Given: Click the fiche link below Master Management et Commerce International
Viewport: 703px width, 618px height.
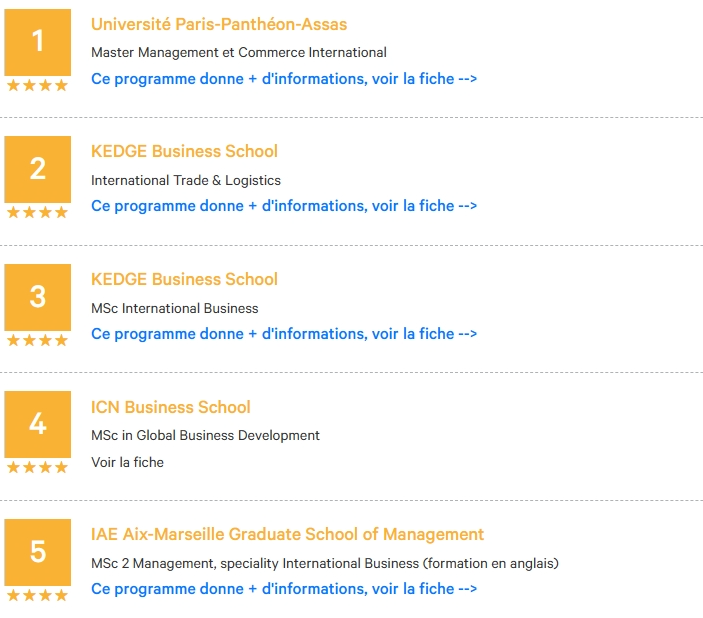Looking at the screenshot, I should [284, 79].
